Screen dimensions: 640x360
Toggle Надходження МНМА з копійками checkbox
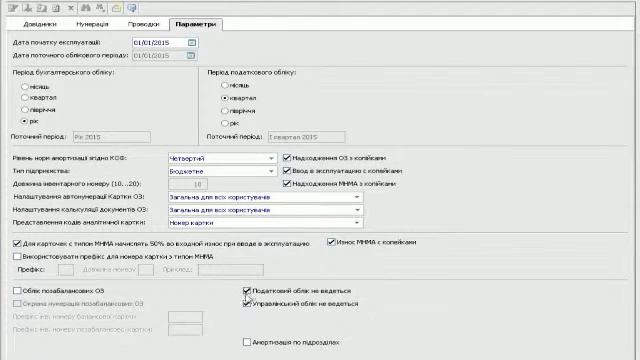click(287, 184)
